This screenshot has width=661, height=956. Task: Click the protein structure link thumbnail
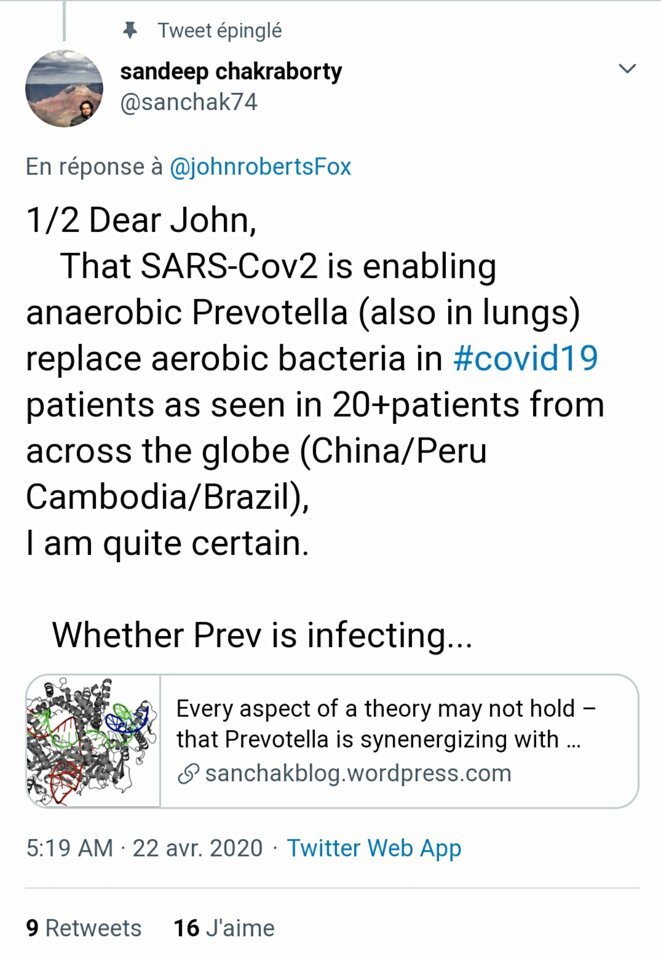pos(93,741)
